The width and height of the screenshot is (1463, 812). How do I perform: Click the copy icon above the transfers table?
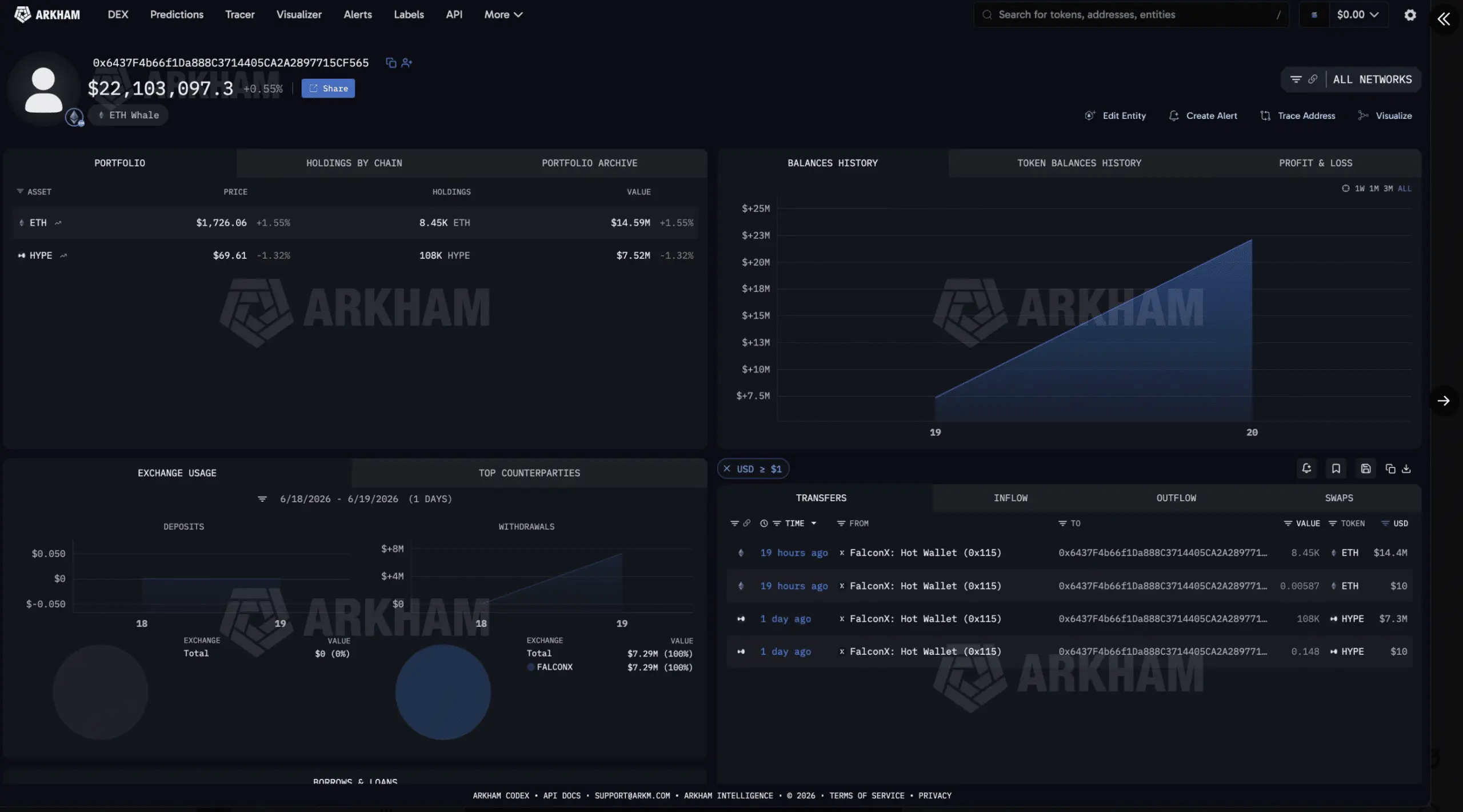pyautogui.click(x=1390, y=469)
